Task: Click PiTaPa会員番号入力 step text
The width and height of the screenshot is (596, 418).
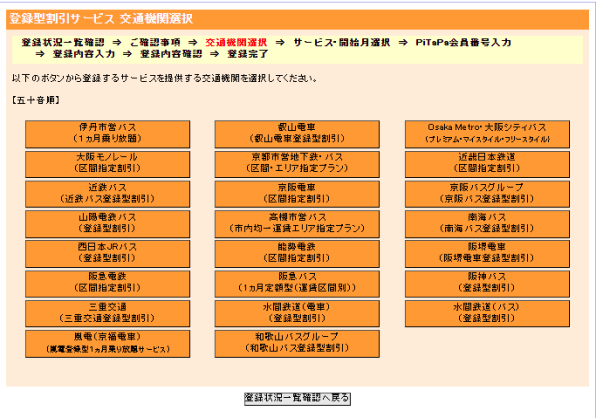Action: tap(463, 42)
